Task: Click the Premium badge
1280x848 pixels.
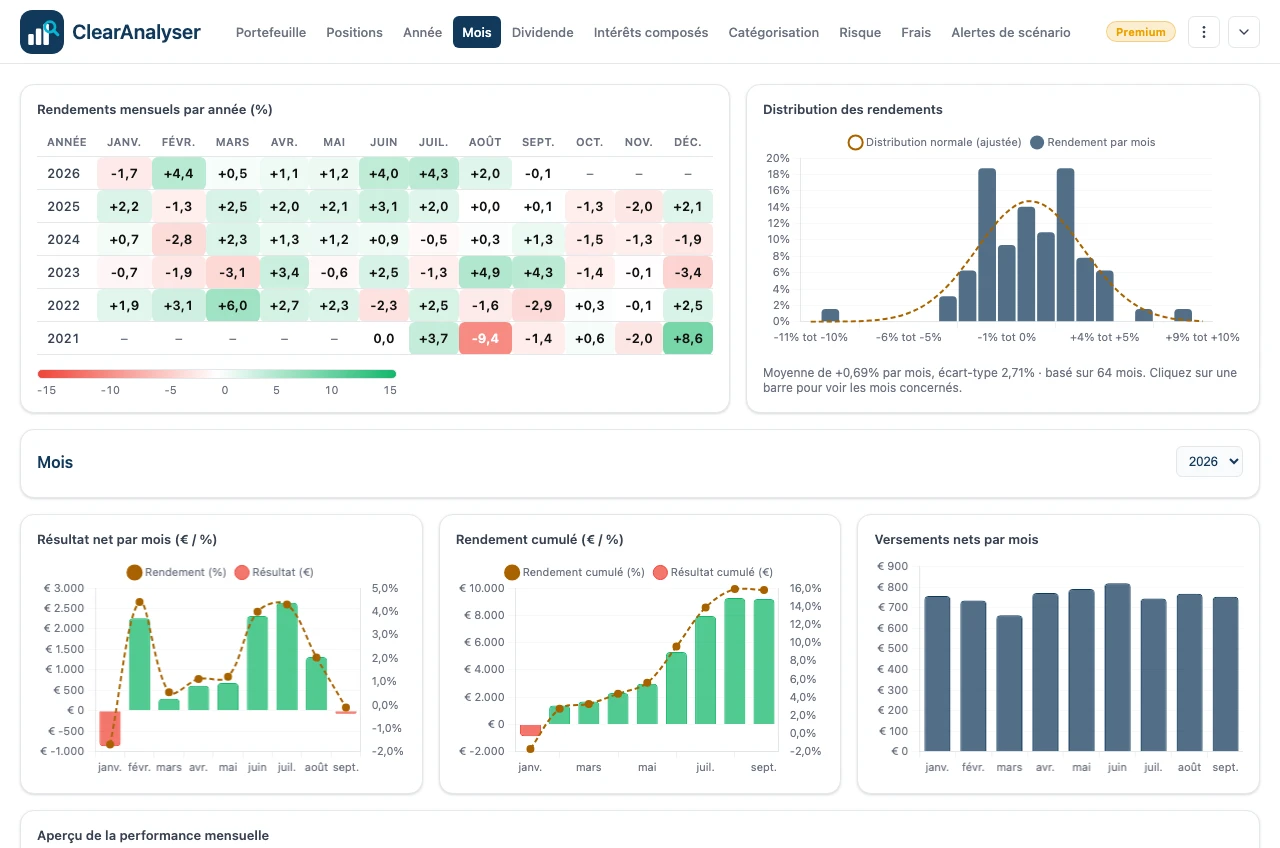Action: point(1141,32)
